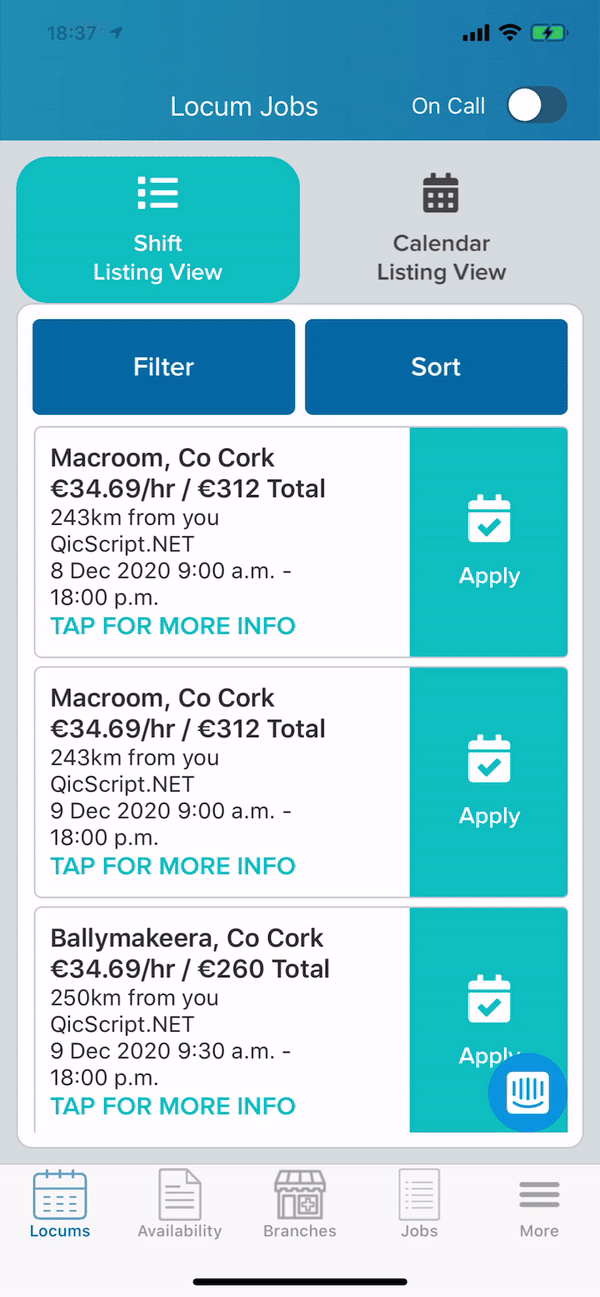Tap for more info on 8 Dec Macroom job
This screenshot has width=600, height=1297.
(173, 626)
